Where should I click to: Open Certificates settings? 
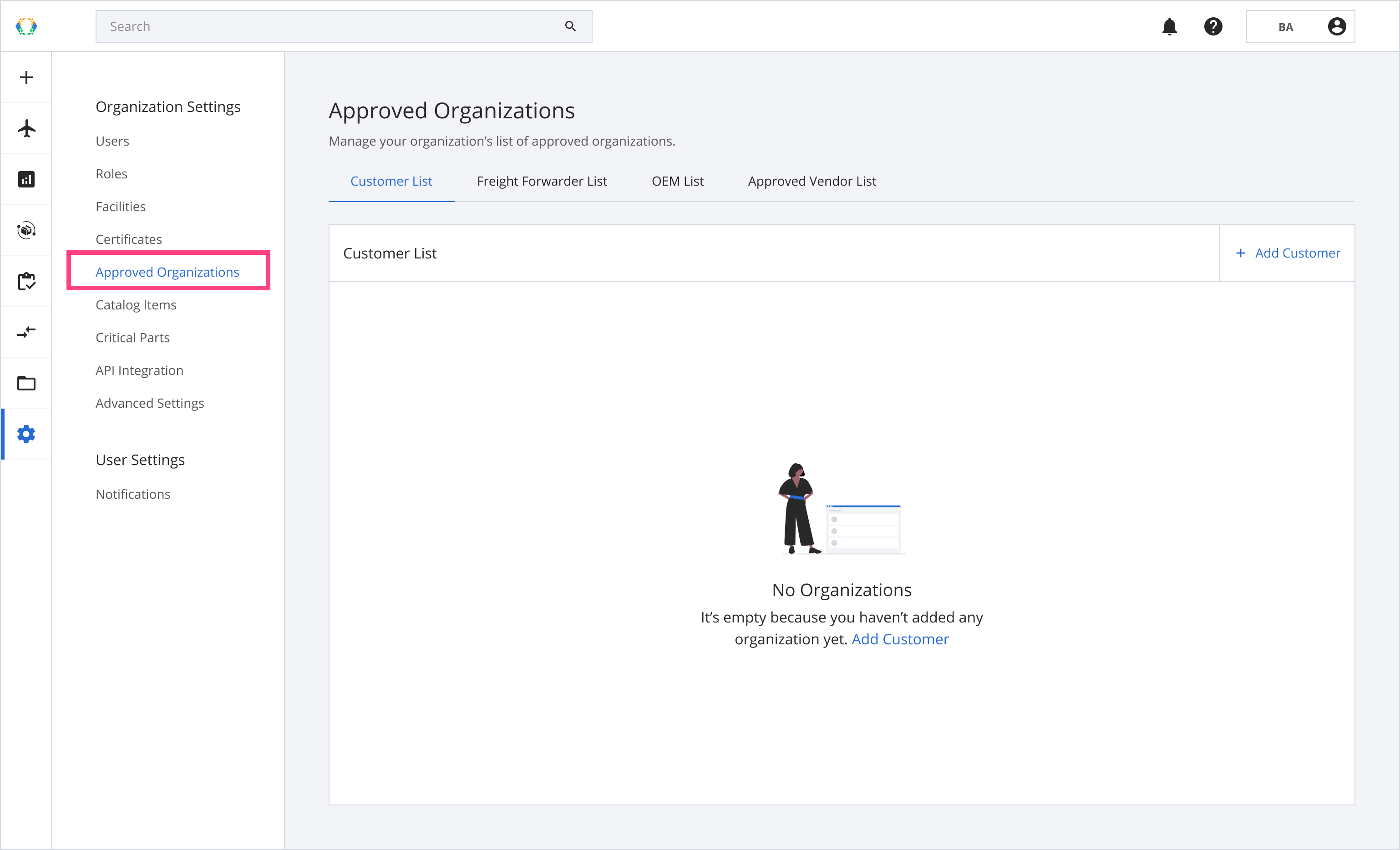click(x=128, y=239)
